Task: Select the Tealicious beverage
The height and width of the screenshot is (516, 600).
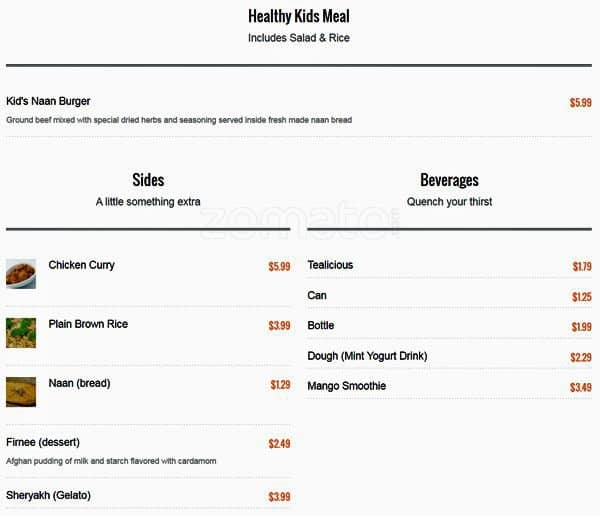Action: tap(330, 265)
